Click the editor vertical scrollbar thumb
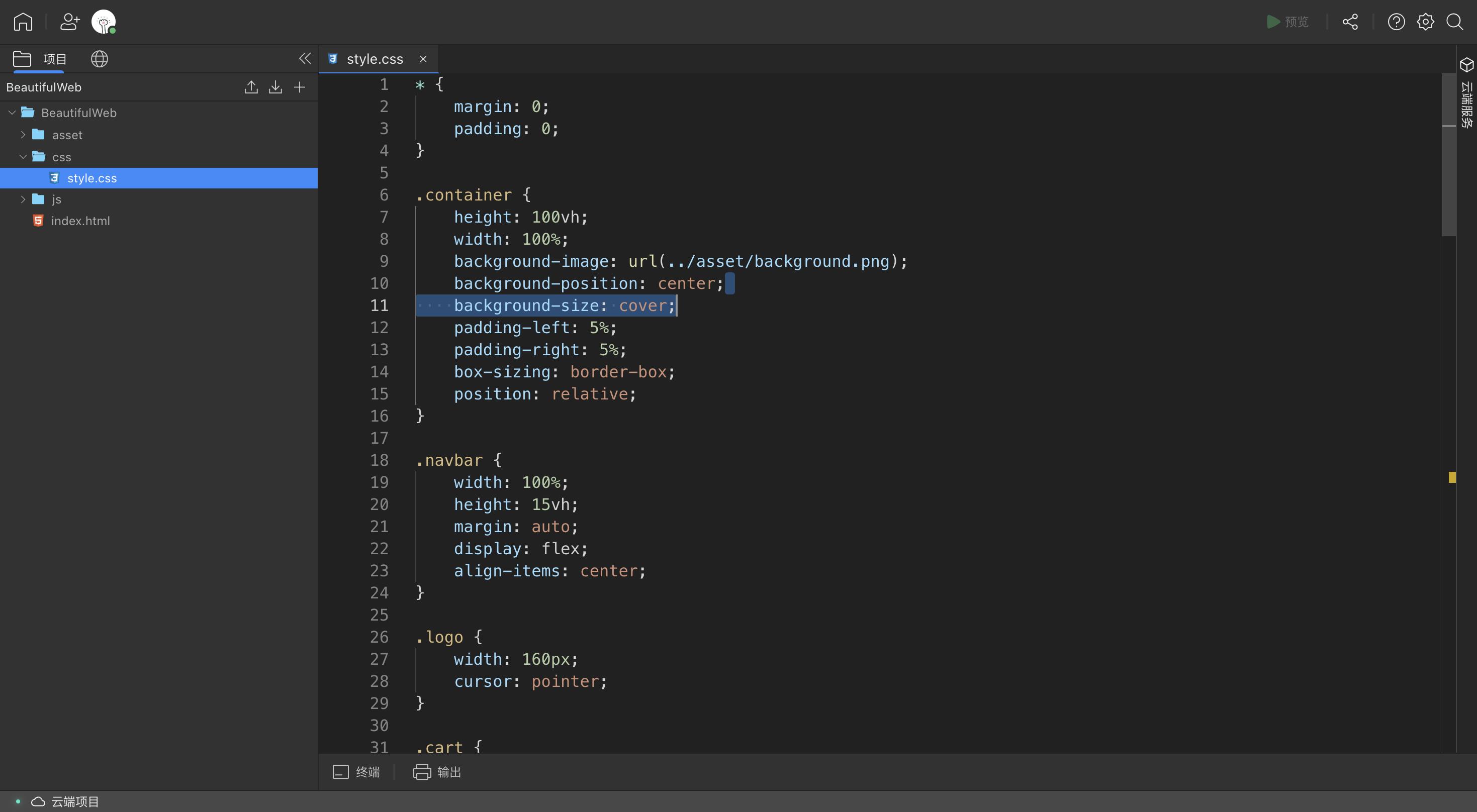This screenshot has width=1477, height=812. click(x=1449, y=155)
